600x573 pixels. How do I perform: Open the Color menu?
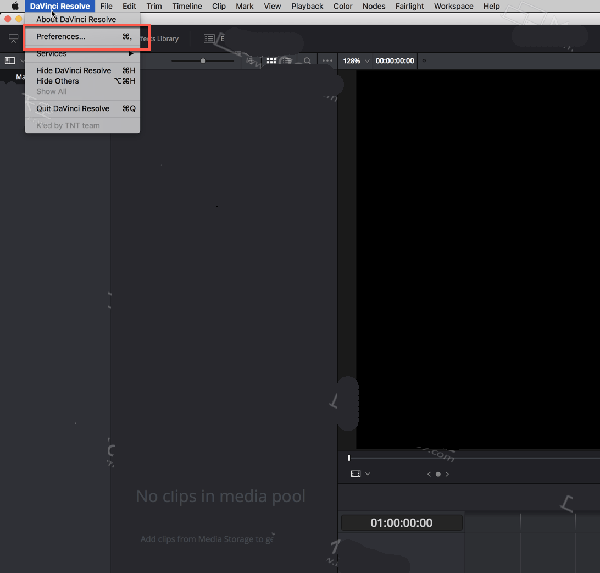coord(343,6)
